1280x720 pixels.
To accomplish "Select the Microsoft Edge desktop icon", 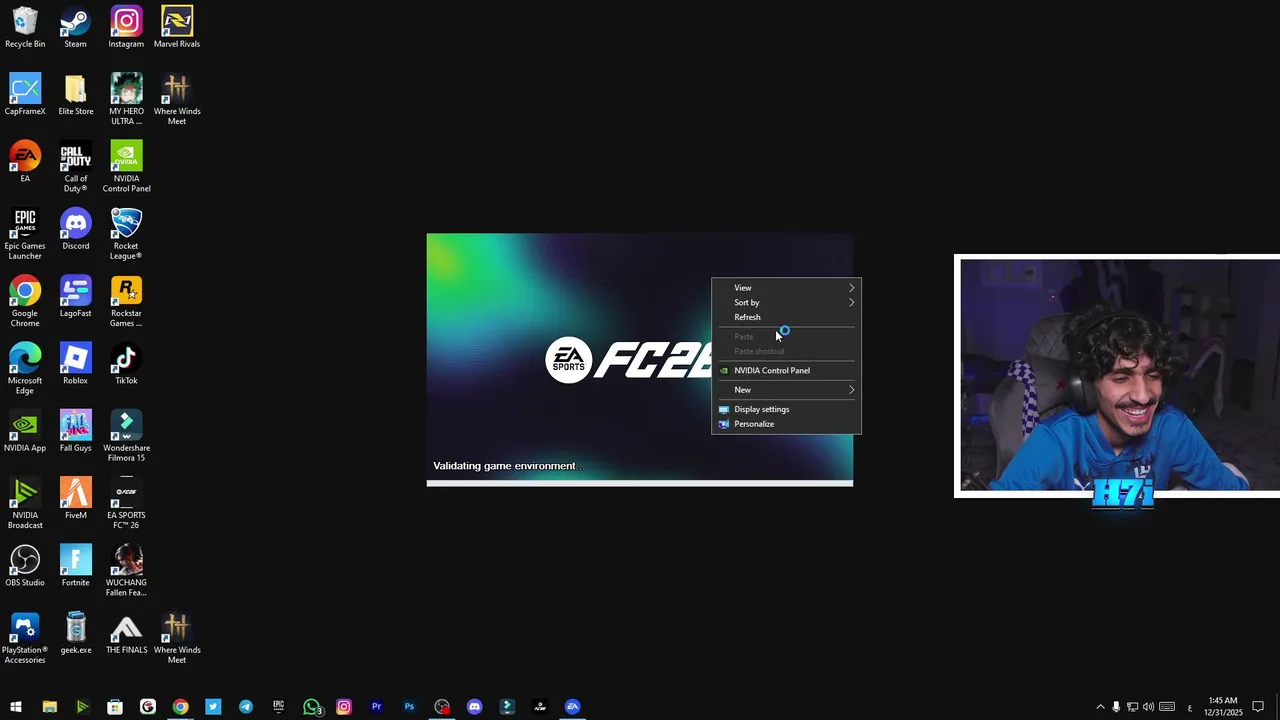I will (25, 369).
